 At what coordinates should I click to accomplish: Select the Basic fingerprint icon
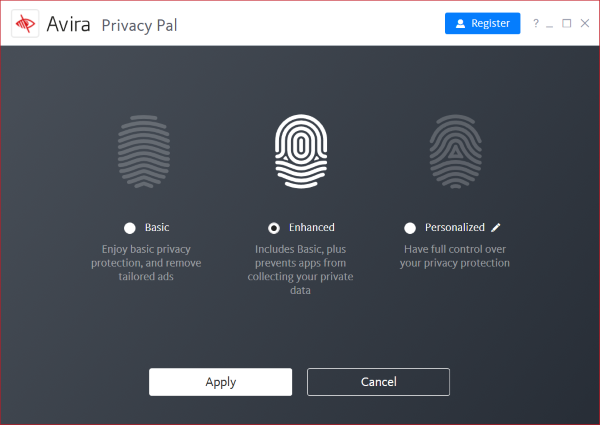[x=144, y=151]
